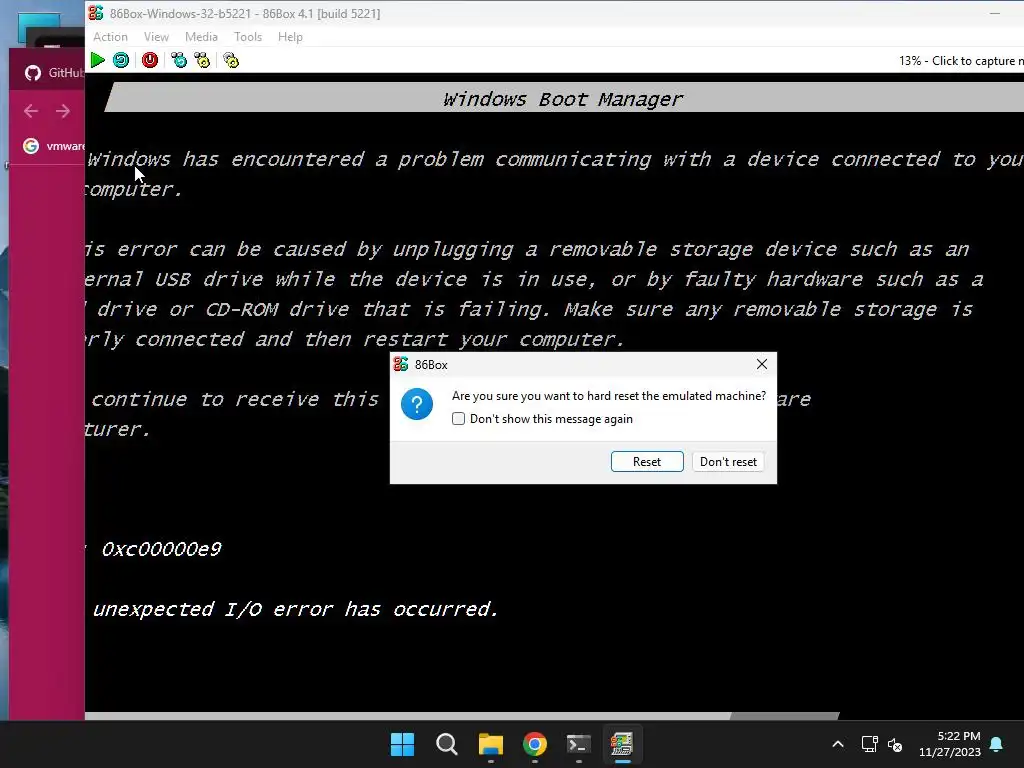The width and height of the screenshot is (1024, 768).
Task: Open the Windows Start menu
Action: point(402,744)
